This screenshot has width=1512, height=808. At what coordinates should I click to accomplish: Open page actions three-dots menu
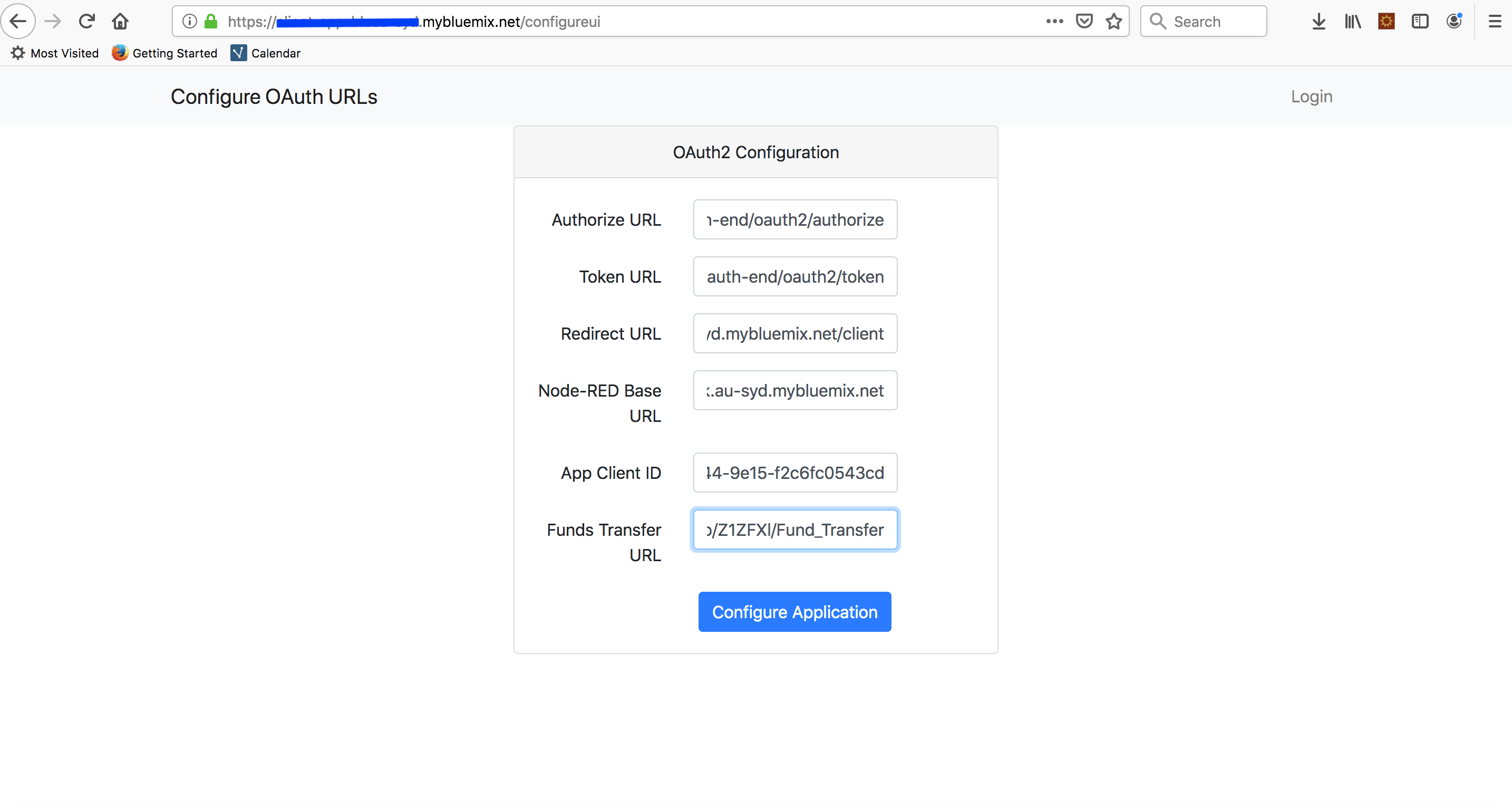[x=1054, y=22]
